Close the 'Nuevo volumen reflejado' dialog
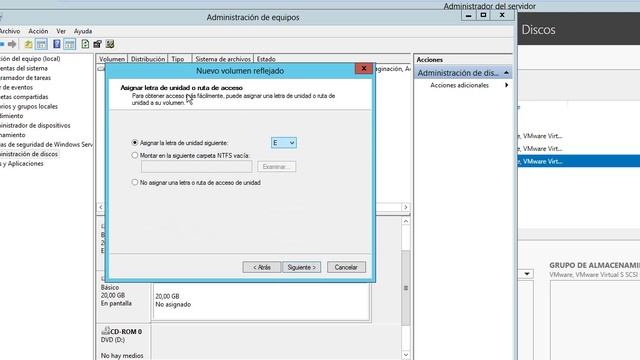 (364, 69)
